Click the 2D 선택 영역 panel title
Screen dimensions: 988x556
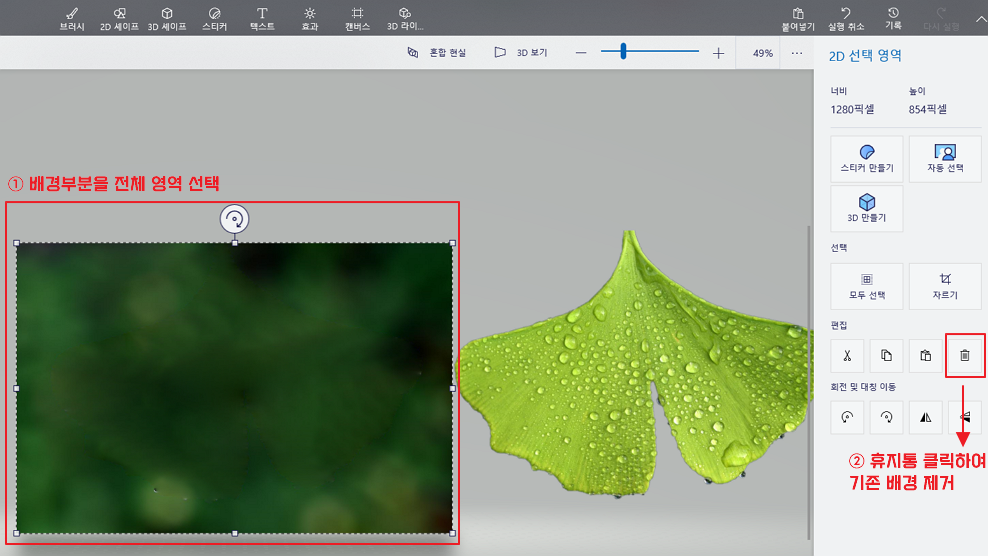864,55
